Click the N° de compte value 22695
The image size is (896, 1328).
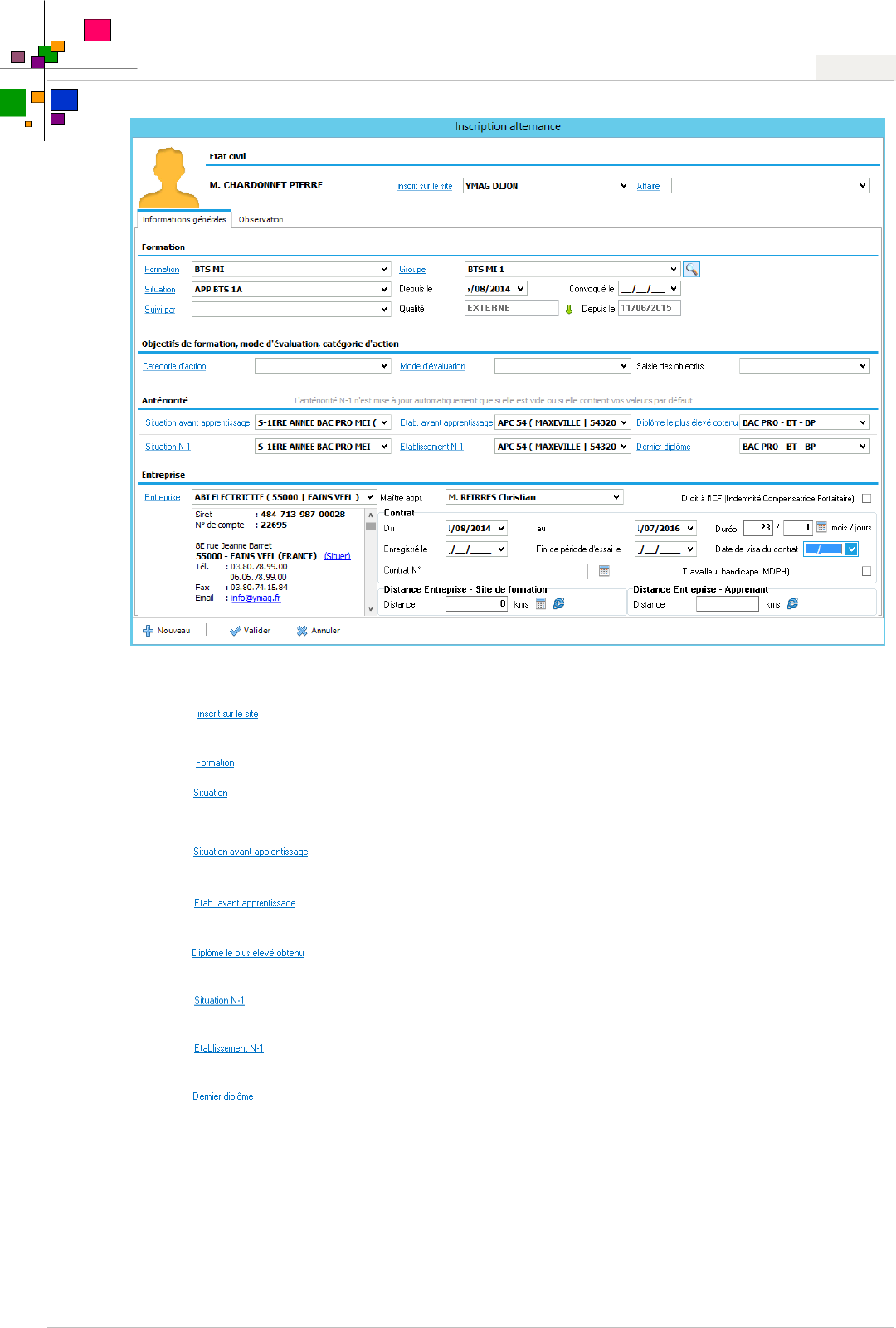tap(274, 525)
